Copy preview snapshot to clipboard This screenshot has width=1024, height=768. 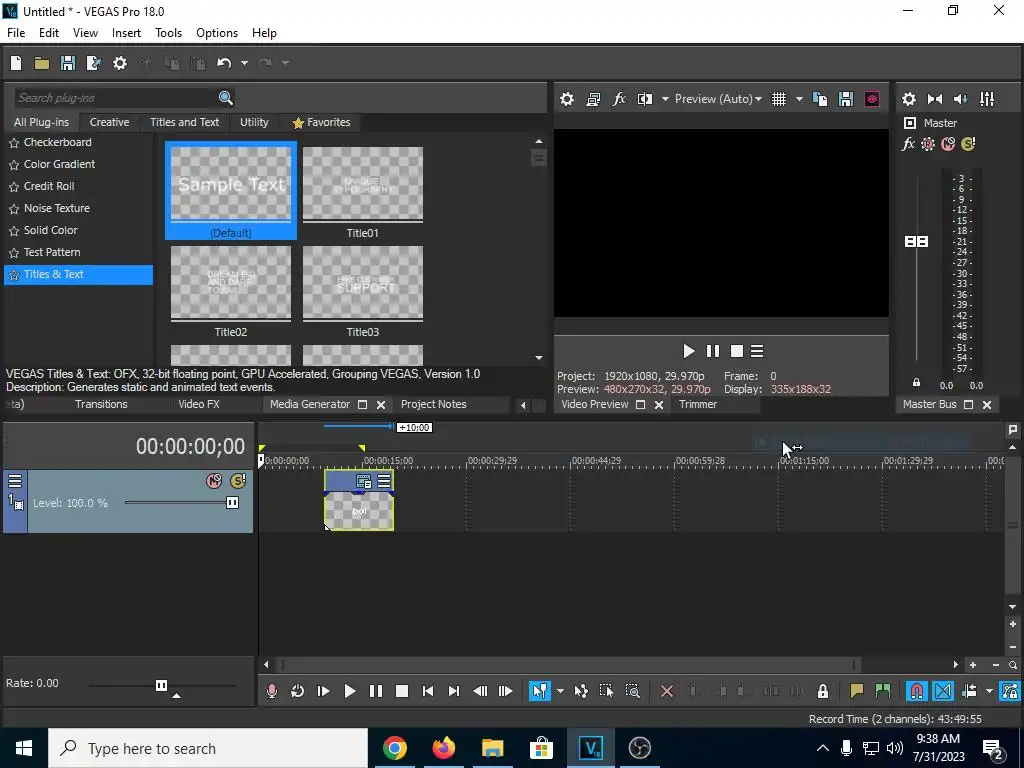coord(820,99)
